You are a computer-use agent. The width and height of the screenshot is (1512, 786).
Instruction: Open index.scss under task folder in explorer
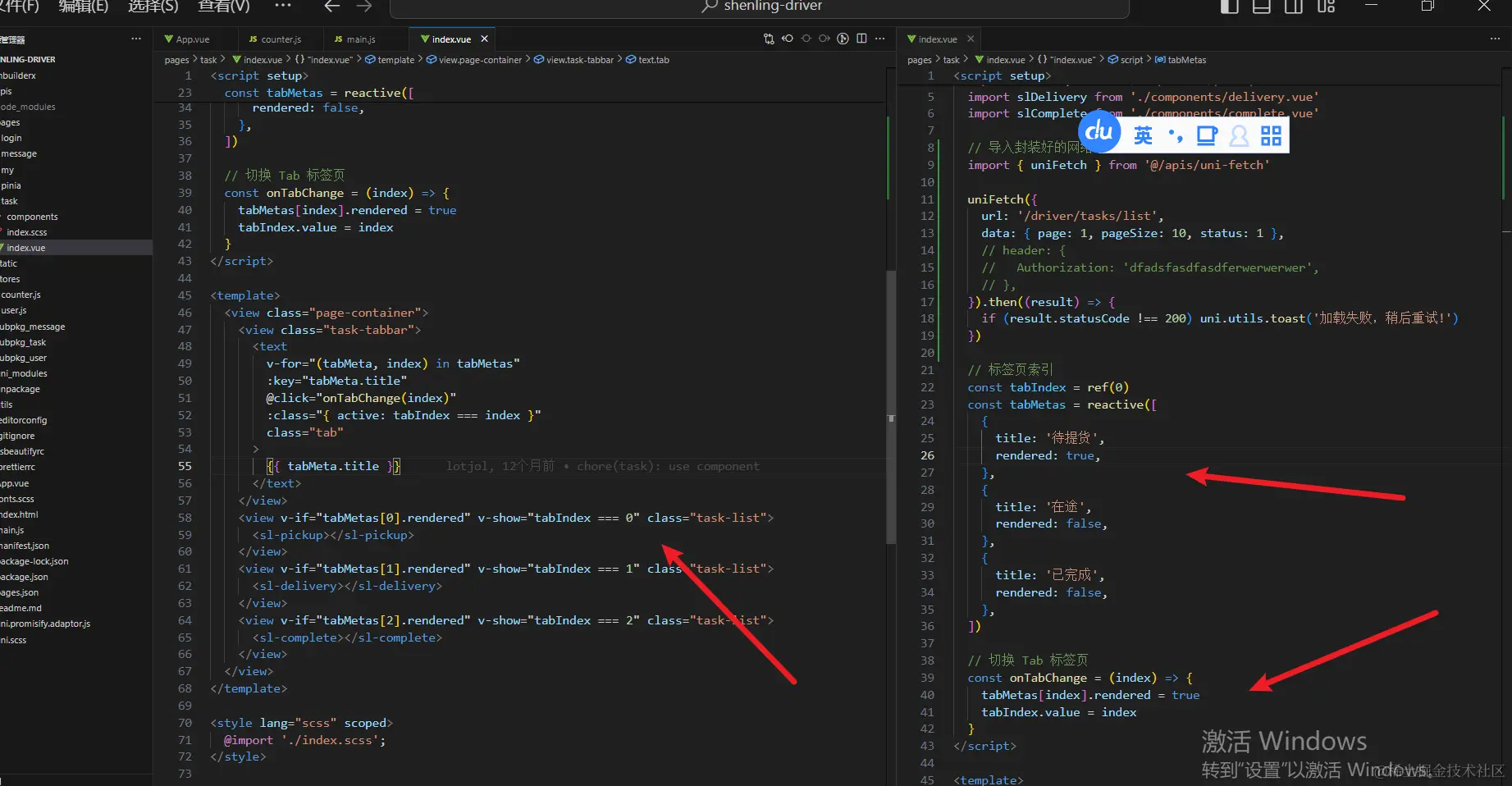[26, 232]
